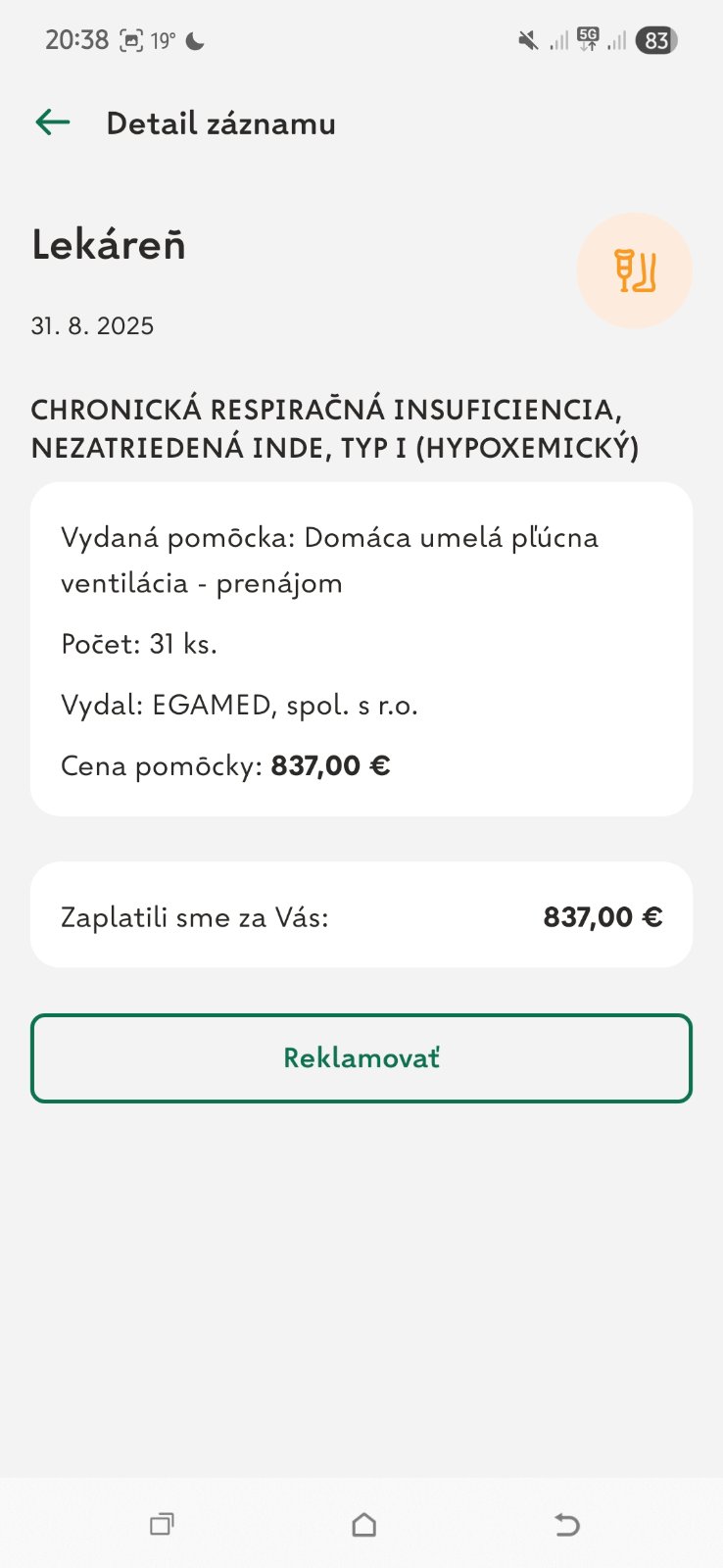Tap the Detail záznamu title
This screenshot has width=723, height=1568.
click(x=220, y=123)
